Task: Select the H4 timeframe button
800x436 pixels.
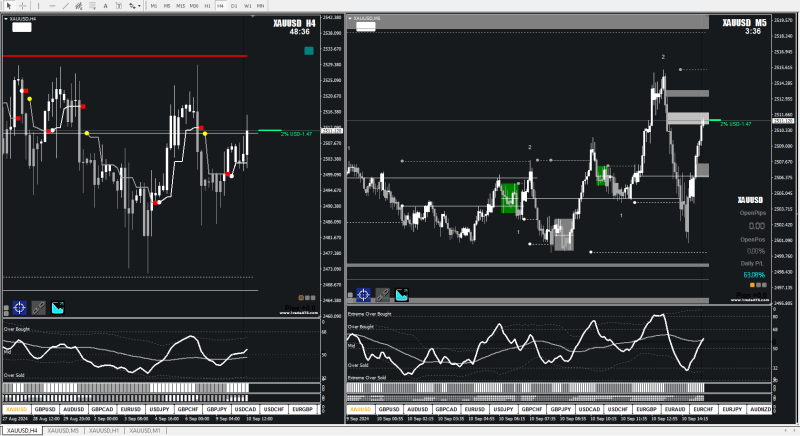Action: coord(220,6)
